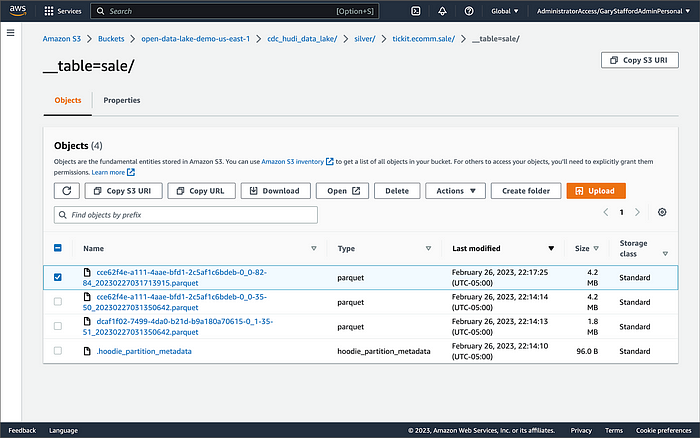The image size is (700, 438).
Task: Open the Privacy footer link
Action: tap(581, 430)
